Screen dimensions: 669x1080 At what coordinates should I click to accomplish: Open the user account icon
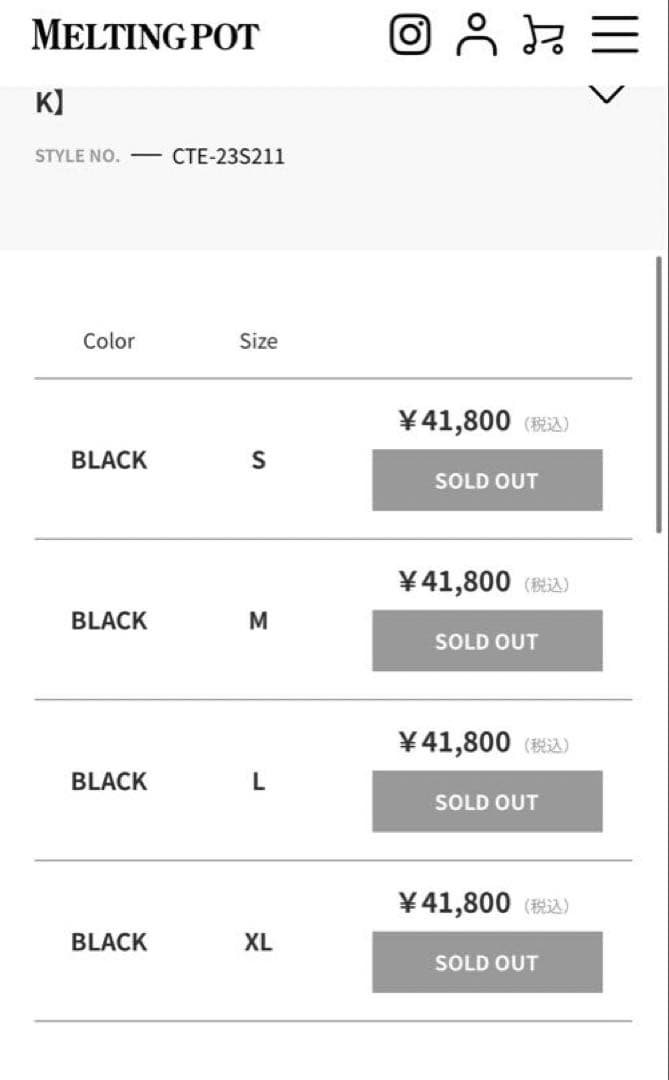coord(477,35)
